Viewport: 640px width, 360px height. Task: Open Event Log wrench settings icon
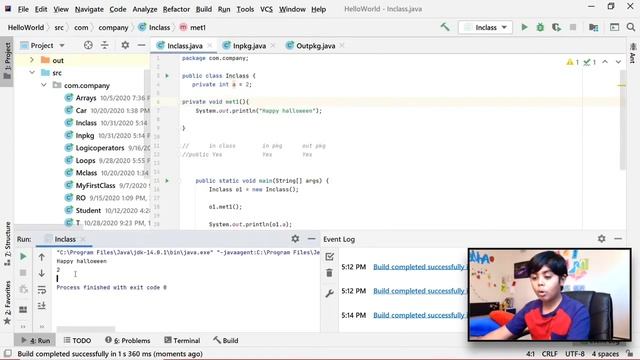pos(329,293)
